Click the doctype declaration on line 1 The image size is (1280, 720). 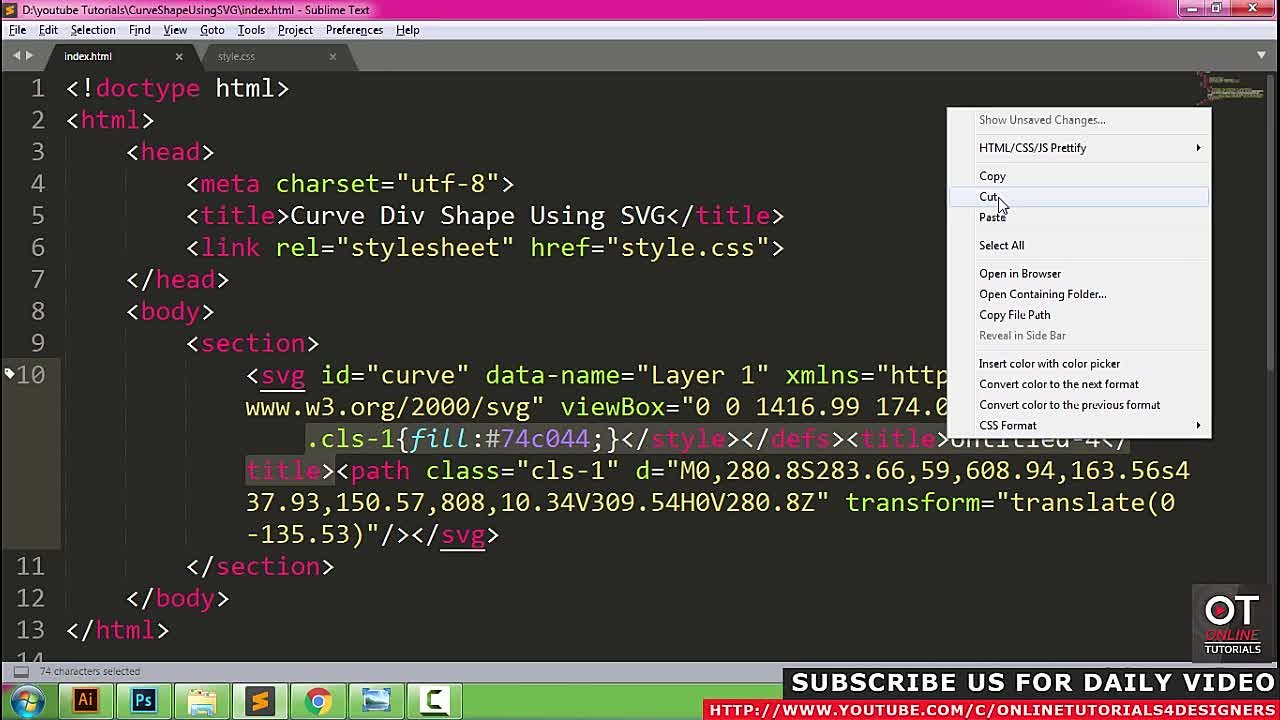(178, 89)
